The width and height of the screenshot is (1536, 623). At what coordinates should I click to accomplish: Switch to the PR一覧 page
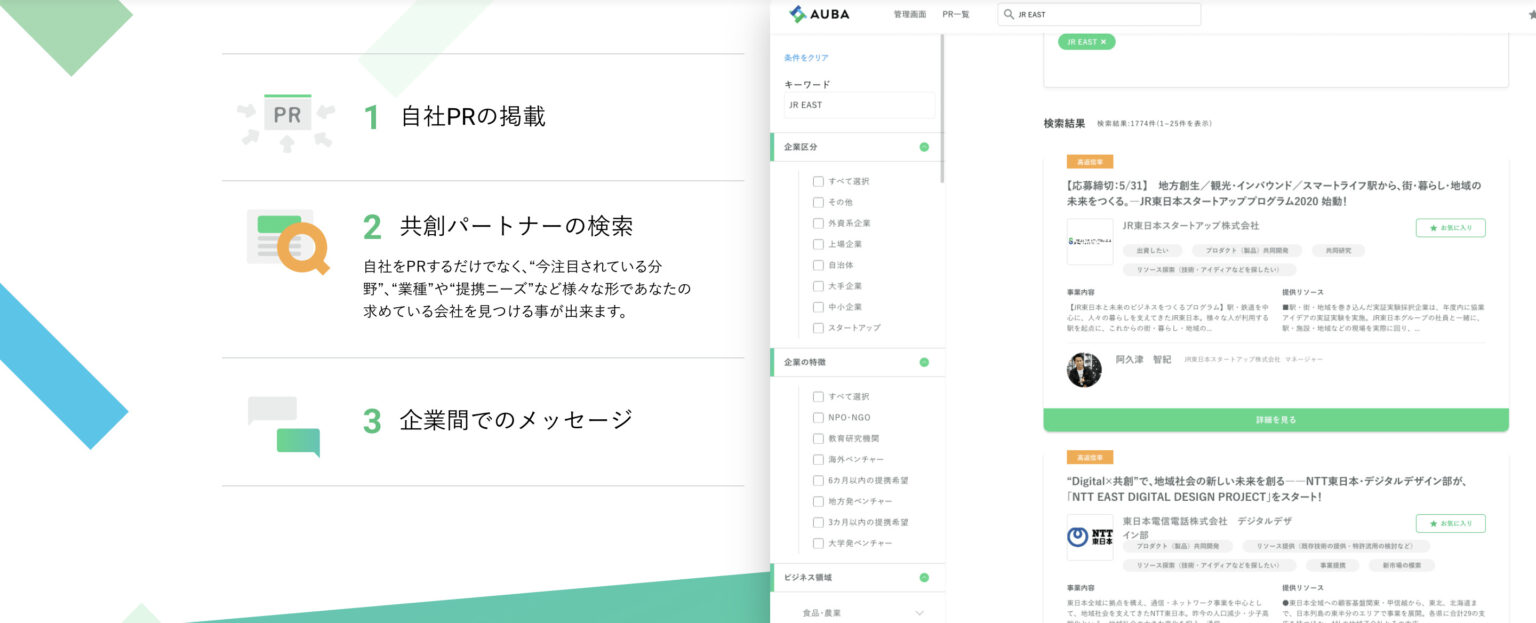(953, 14)
